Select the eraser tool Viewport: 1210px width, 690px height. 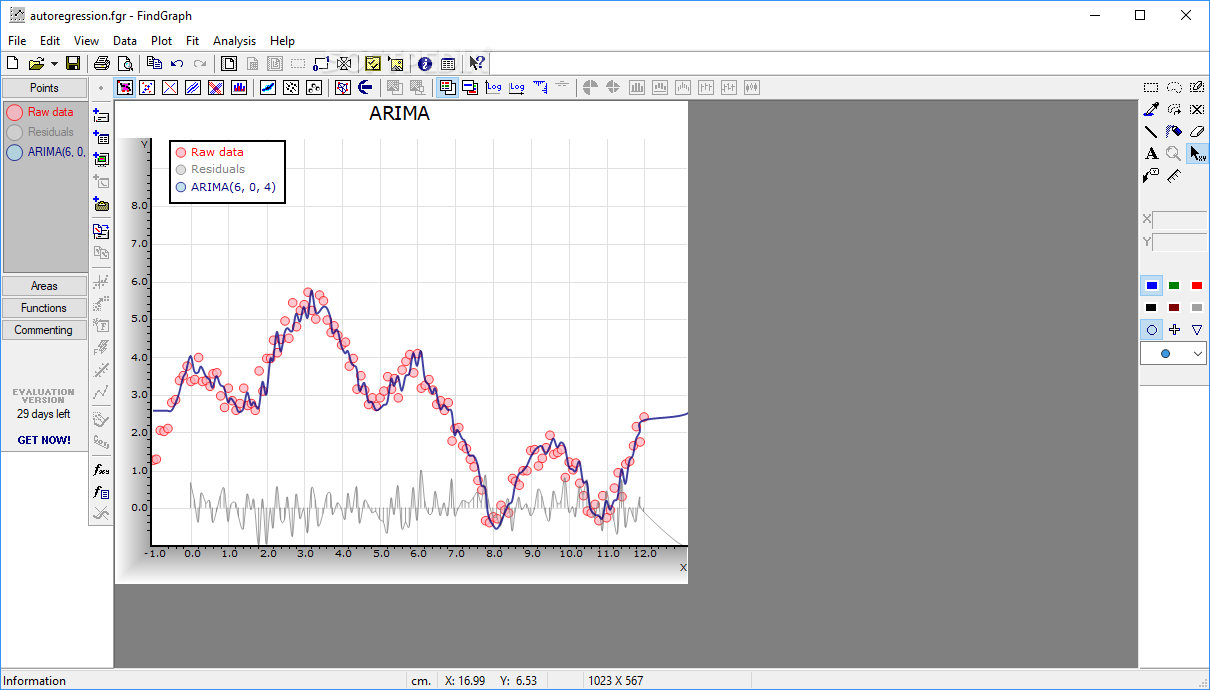tap(1197, 131)
